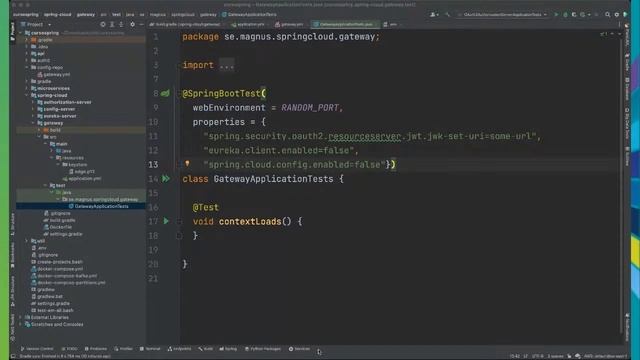Image resolution: width=640 pixels, height=360 pixels.
Task: Select se.magnus.springcloud.gateway package in tree
Action: pos(103,199)
